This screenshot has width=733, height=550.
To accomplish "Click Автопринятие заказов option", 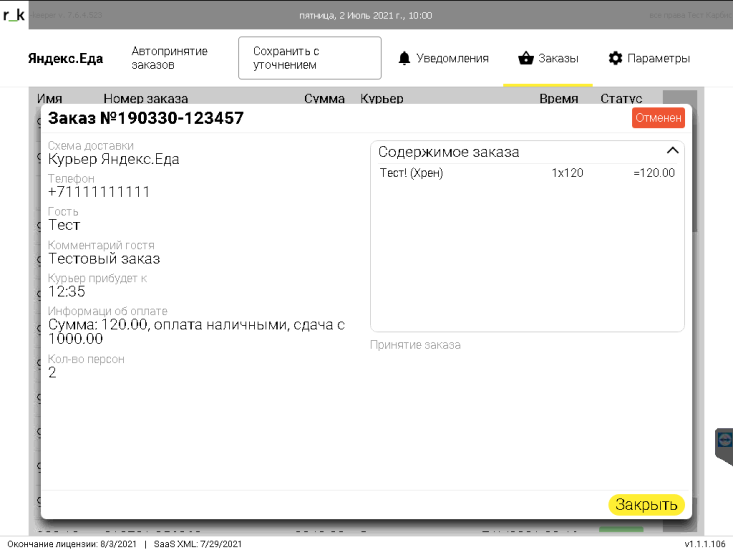I will coord(169,58).
